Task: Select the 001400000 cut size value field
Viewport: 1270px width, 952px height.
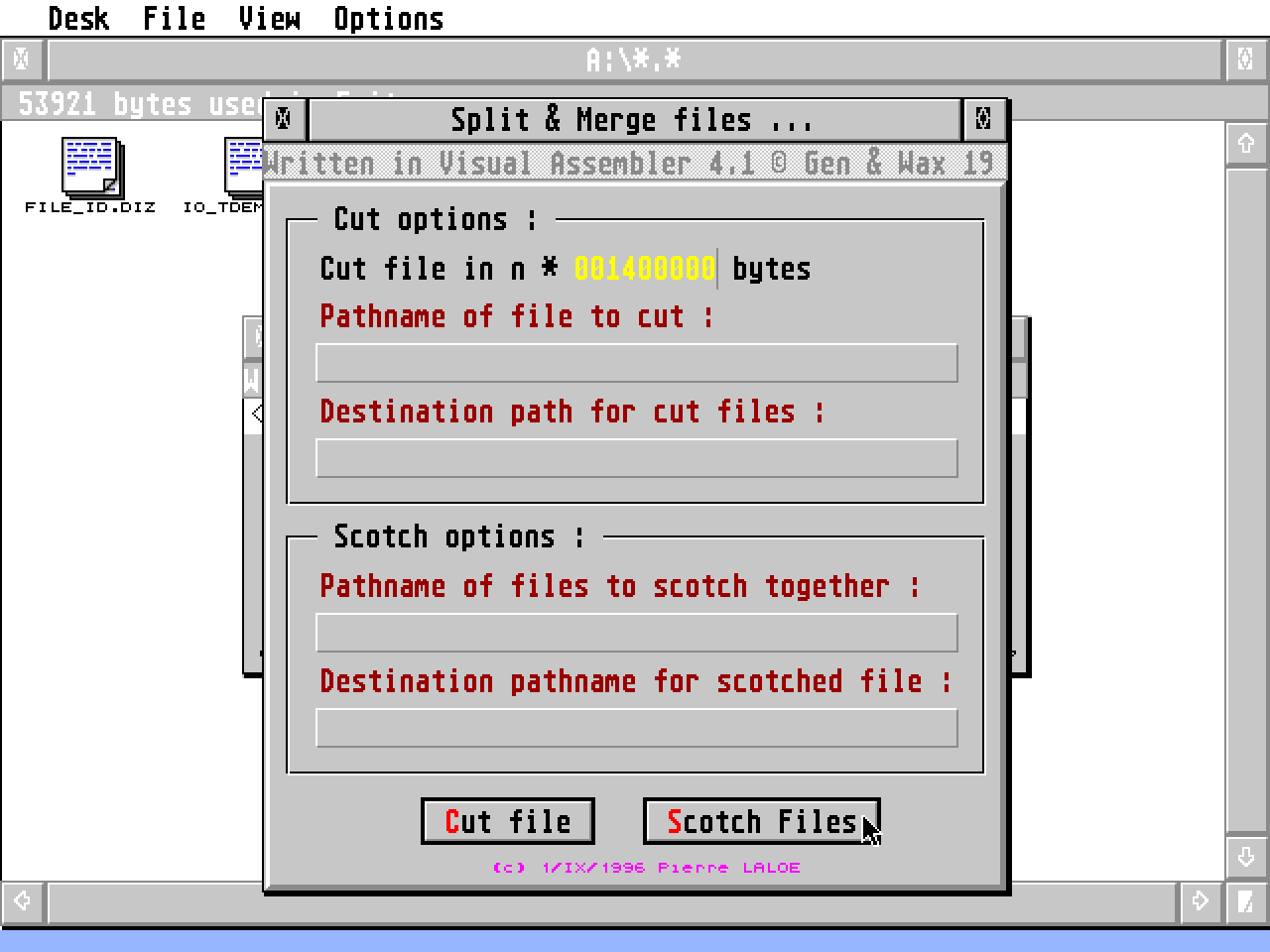Action: coord(641,268)
